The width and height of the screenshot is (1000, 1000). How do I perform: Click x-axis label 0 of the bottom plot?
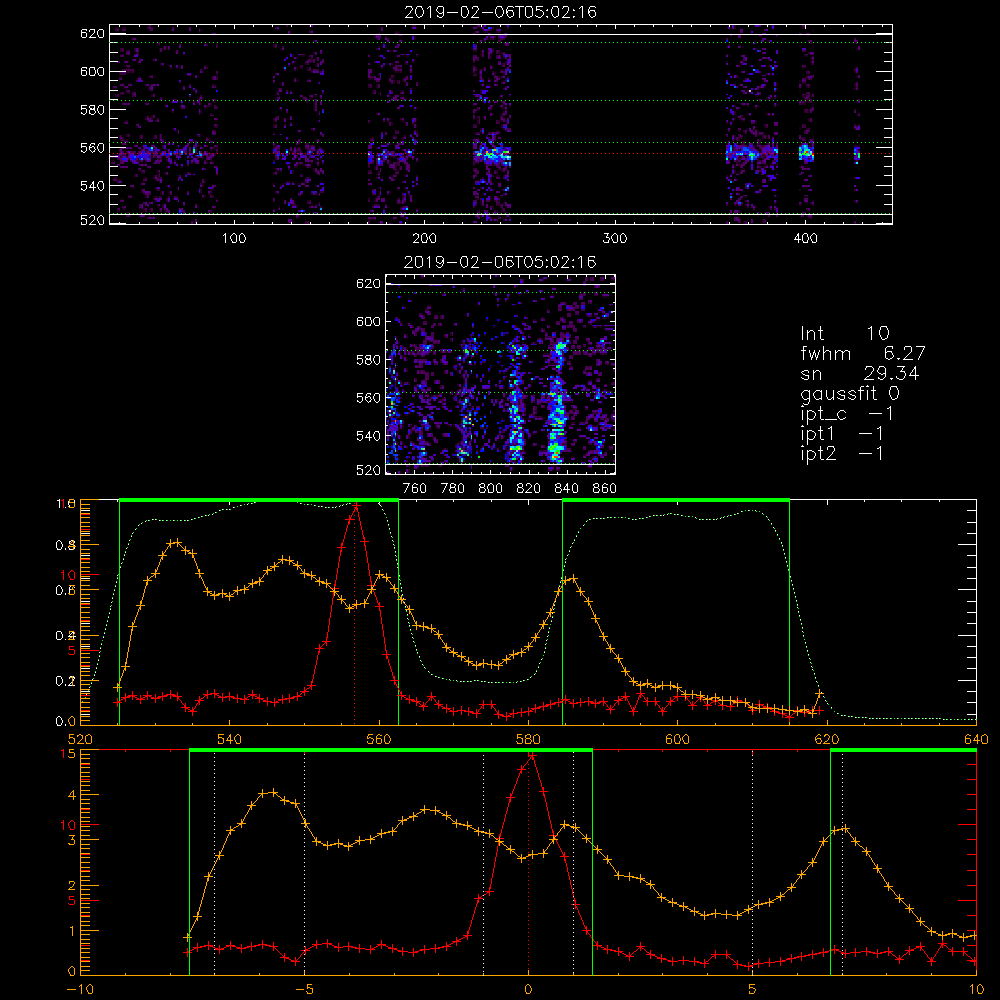528,989
